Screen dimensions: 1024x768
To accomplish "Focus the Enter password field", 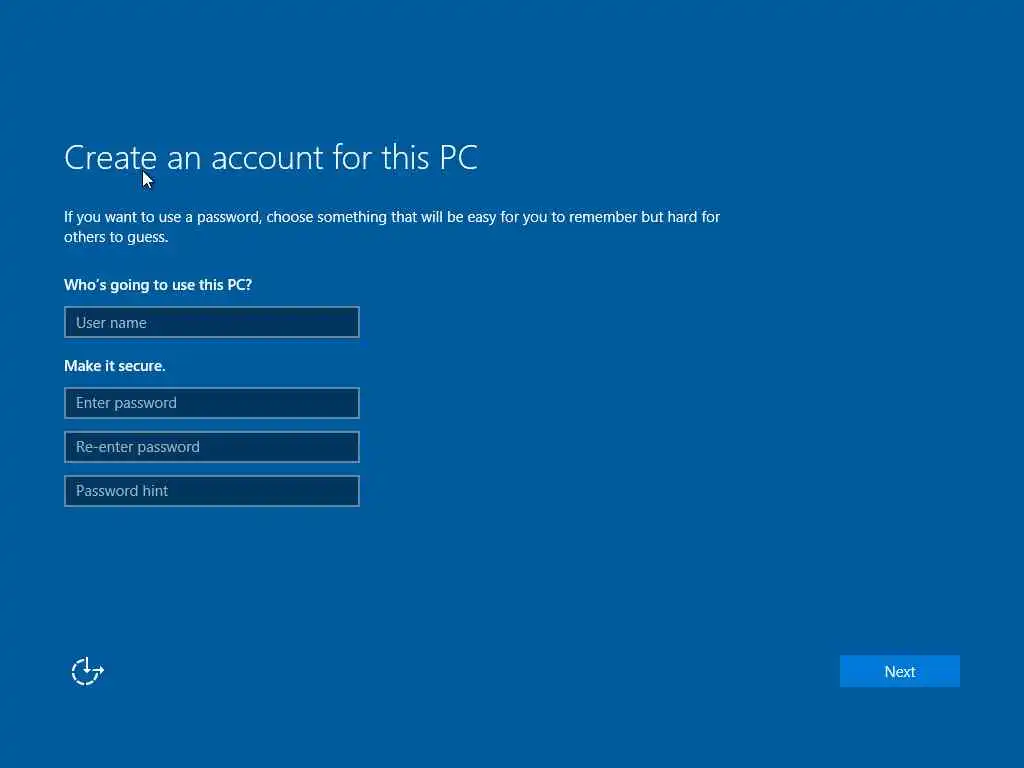I will click(212, 403).
